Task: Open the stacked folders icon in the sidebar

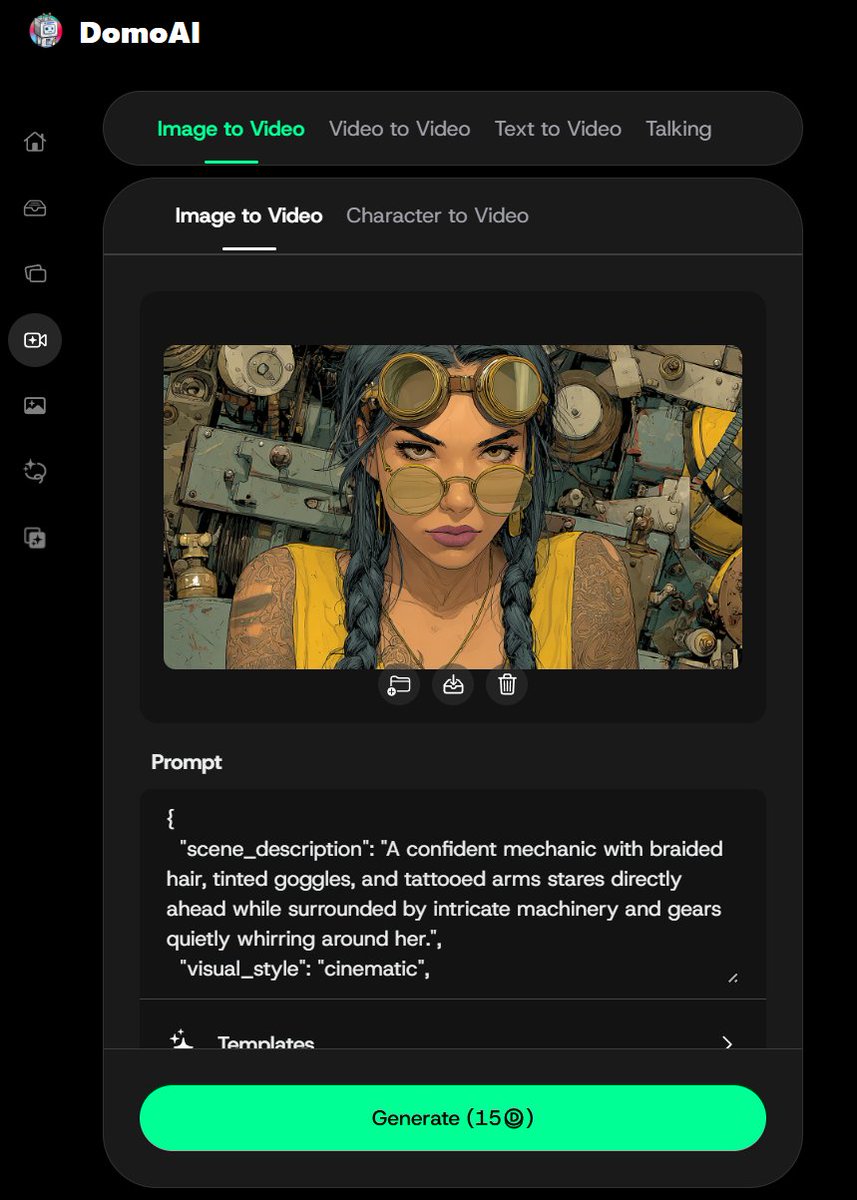Action: pyautogui.click(x=35, y=273)
